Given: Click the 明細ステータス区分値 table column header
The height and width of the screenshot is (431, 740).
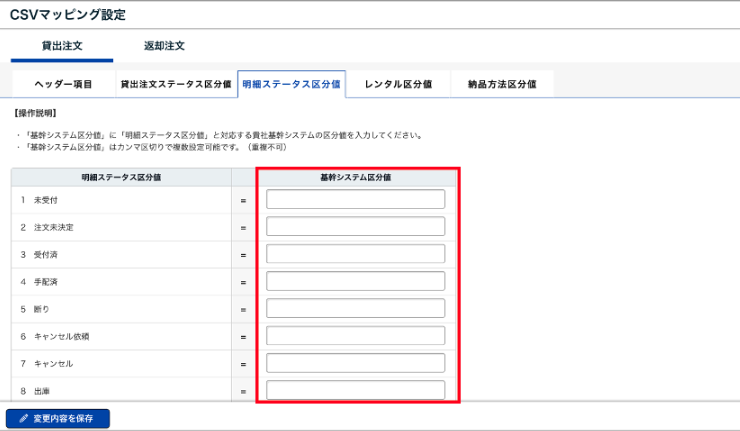Looking at the screenshot, I should (121, 176).
